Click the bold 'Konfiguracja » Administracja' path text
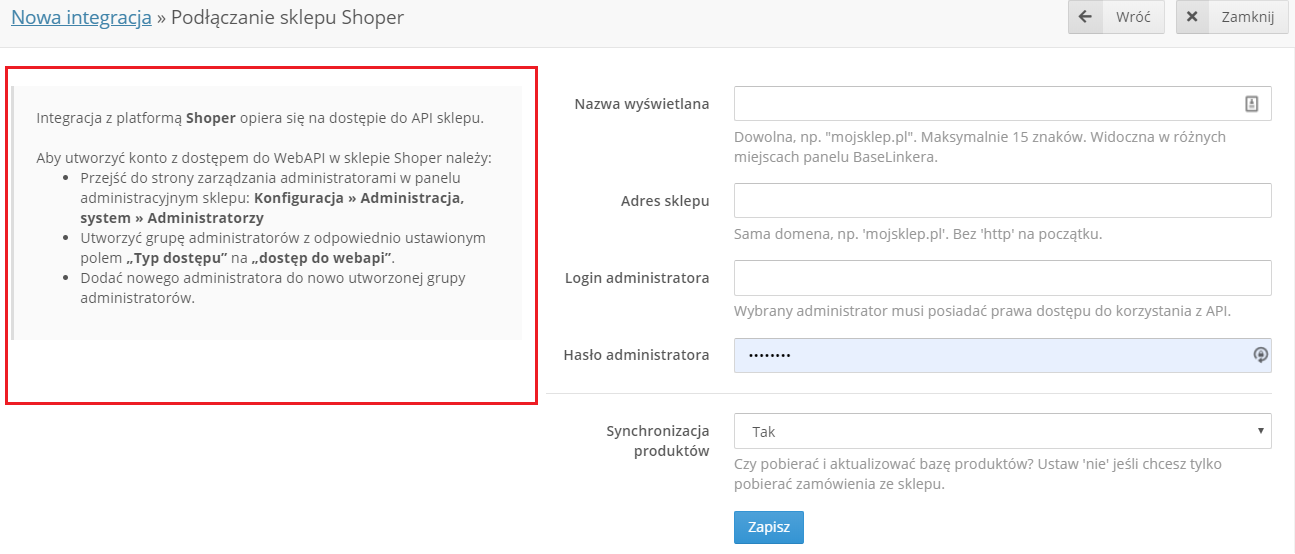 pyautogui.click(x=272, y=207)
